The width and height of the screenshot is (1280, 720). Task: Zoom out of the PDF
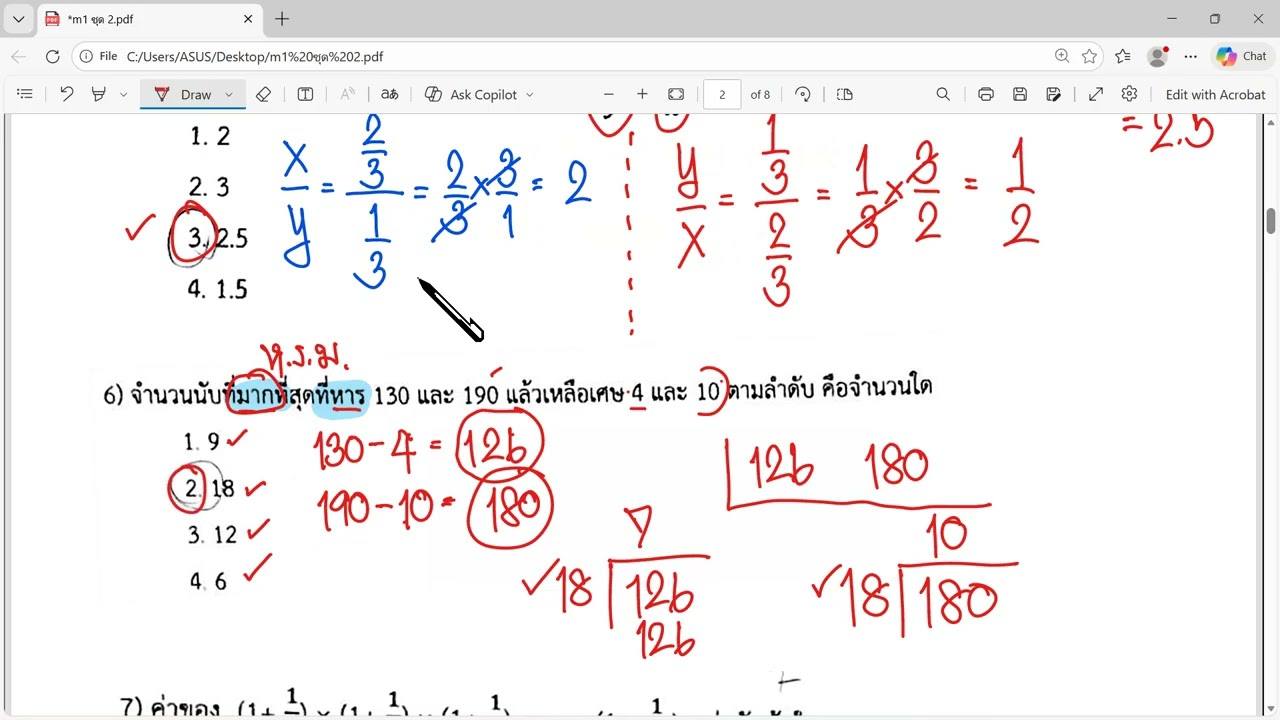click(608, 94)
